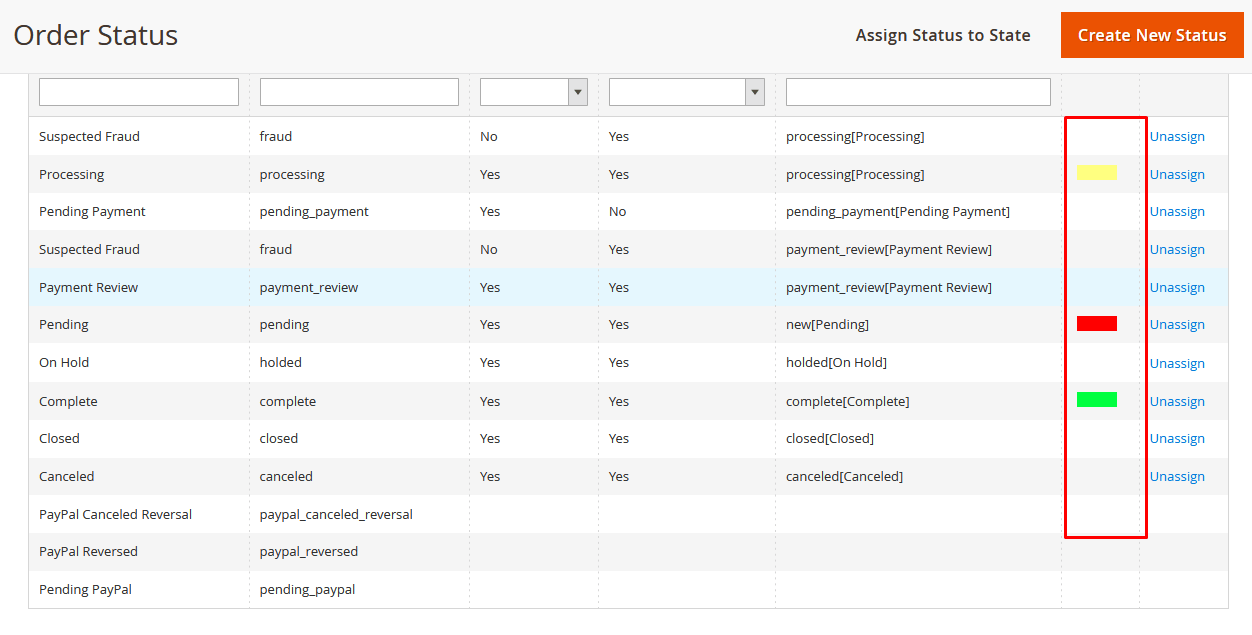The height and width of the screenshot is (635, 1252).
Task: Unassign the Pending Payment status
Action: point(1177,211)
